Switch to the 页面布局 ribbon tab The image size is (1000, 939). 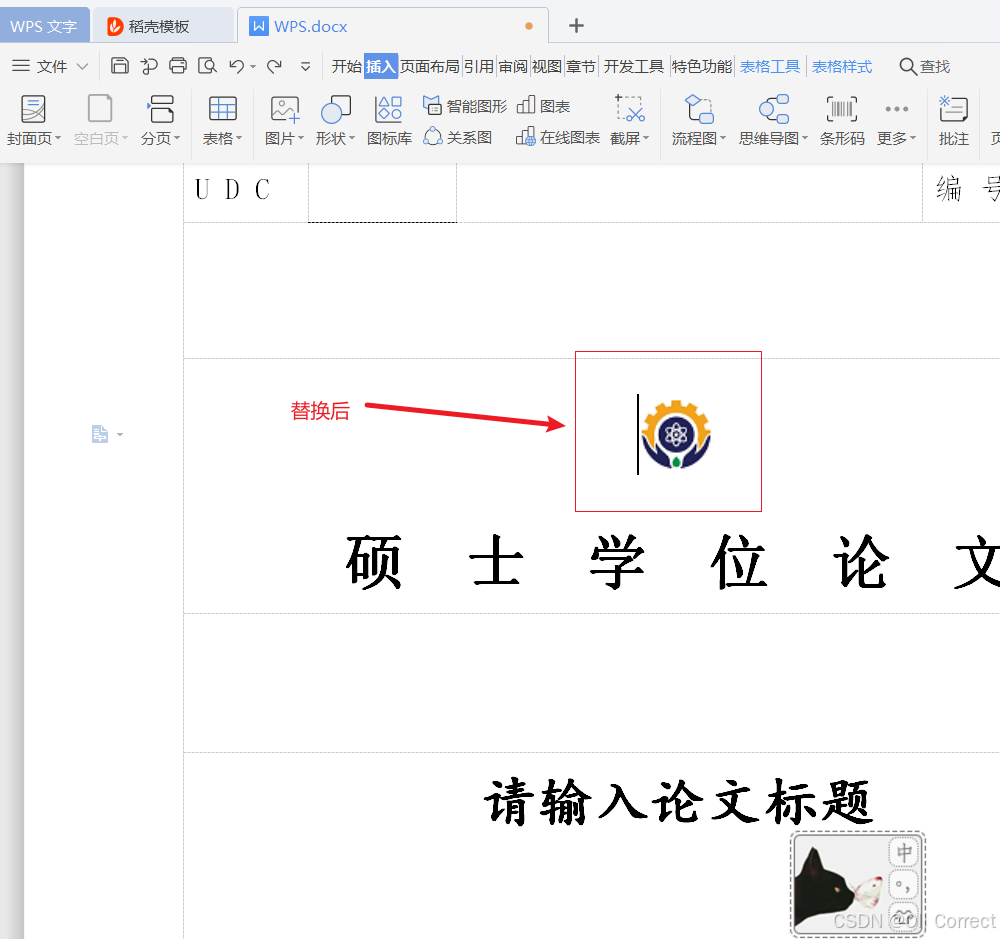click(430, 66)
